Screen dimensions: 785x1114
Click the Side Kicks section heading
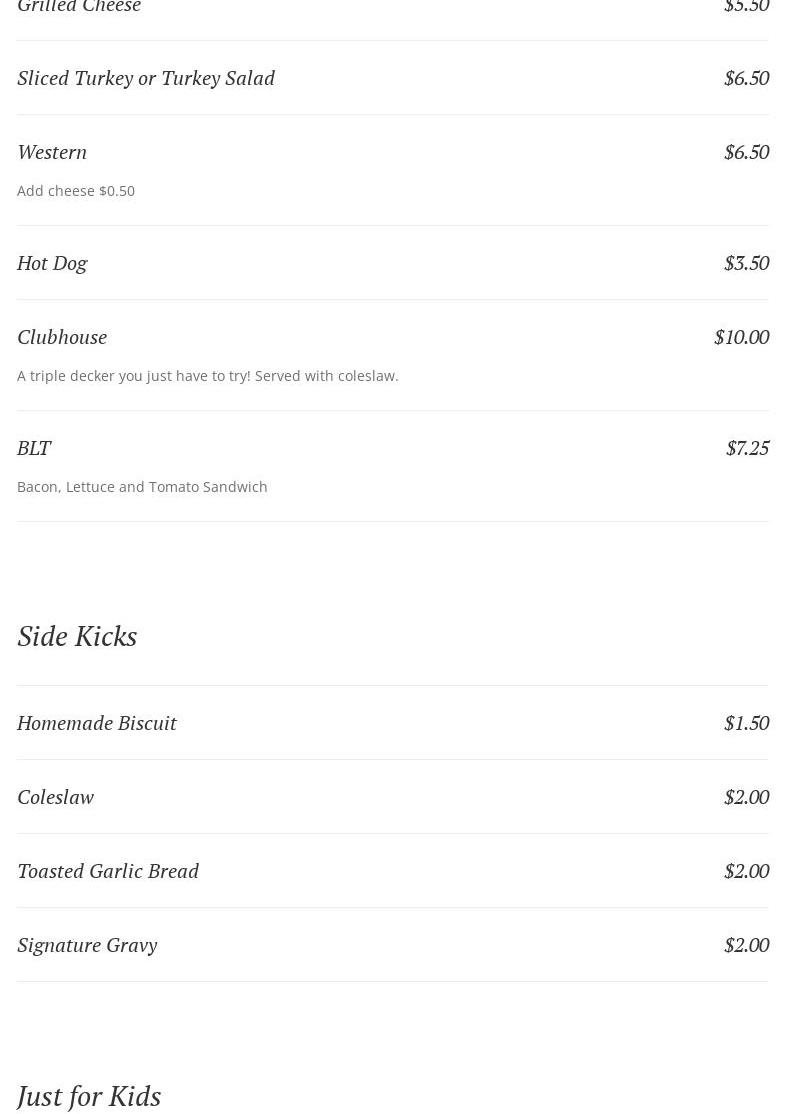(x=77, y=636)
